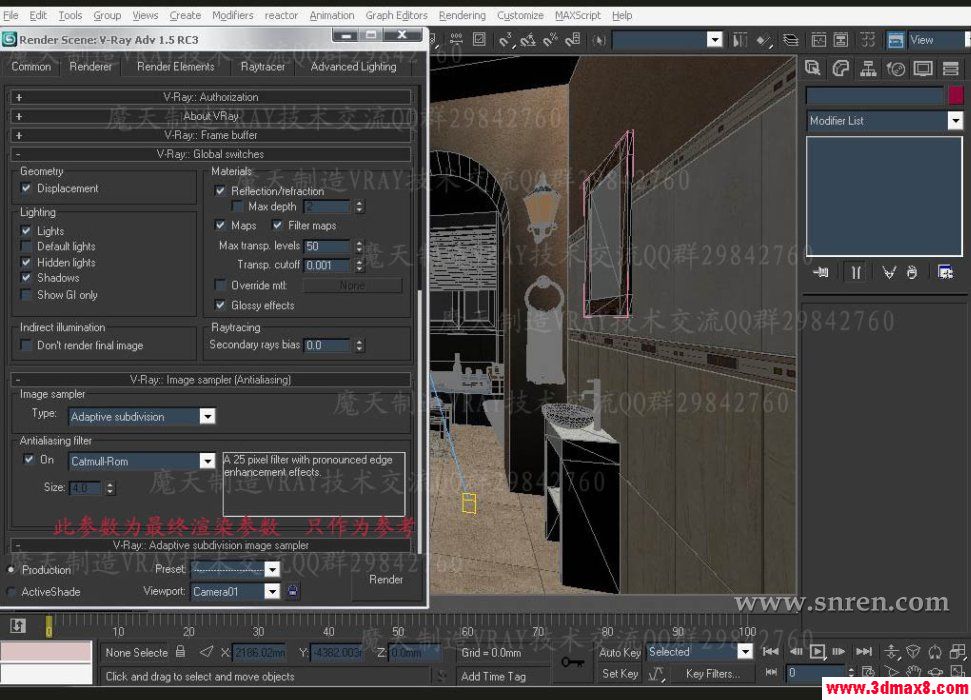Click the Set Key button
Screen dimensions: 971x700
click(618, 673)
